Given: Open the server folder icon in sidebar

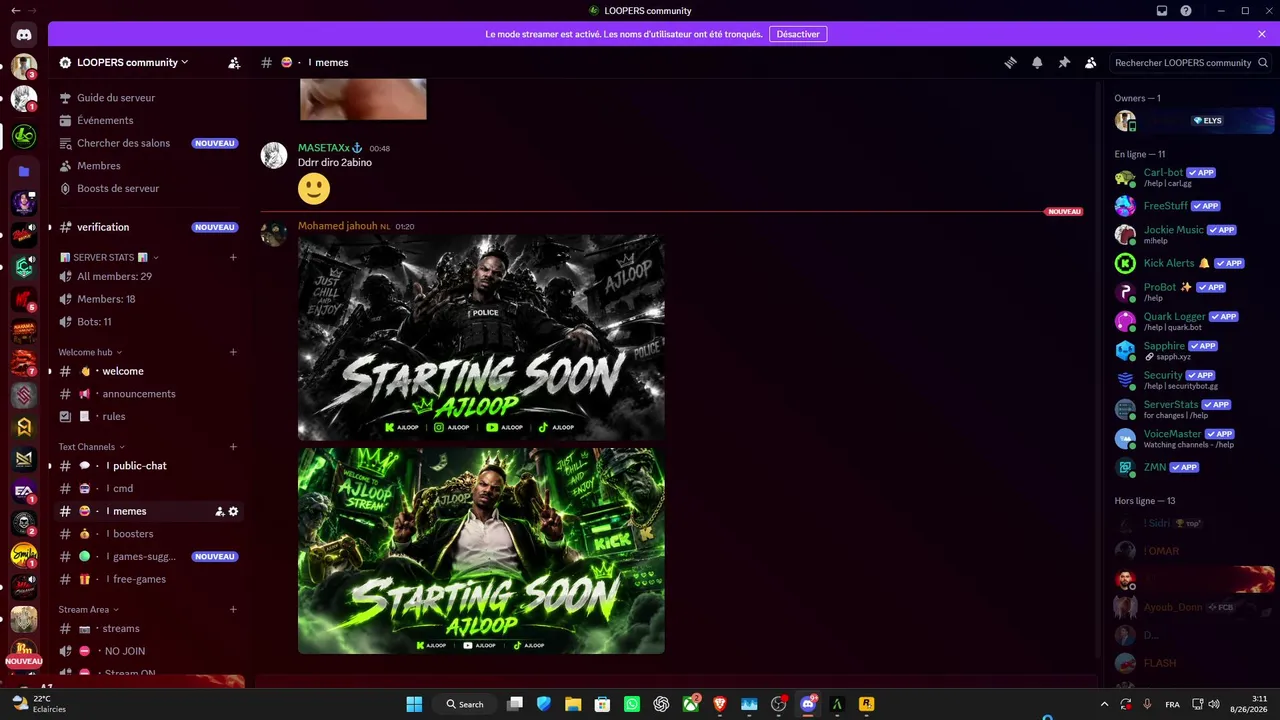Looking at the screenshot, I should (24, 171).
